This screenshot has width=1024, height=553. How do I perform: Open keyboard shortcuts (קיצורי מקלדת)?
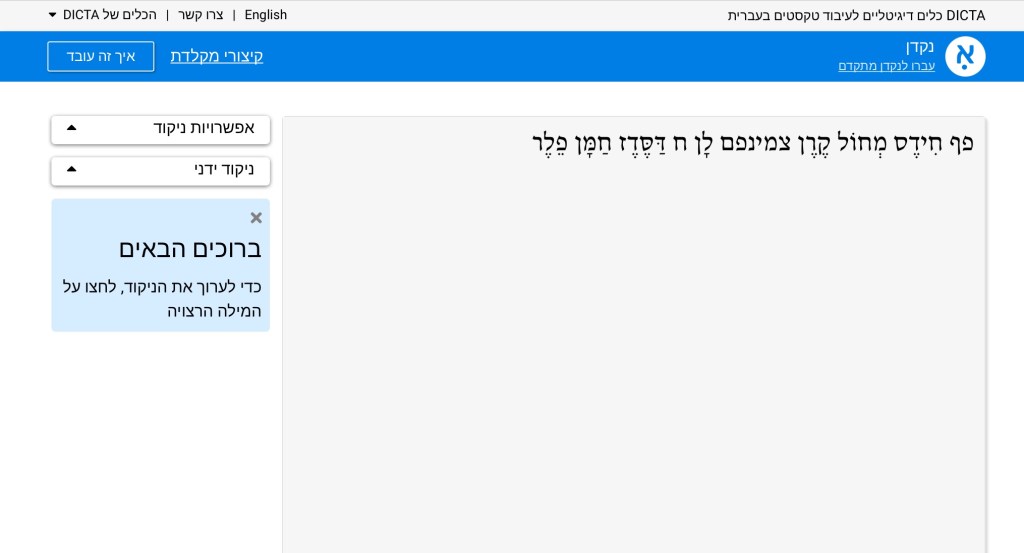point(216,56)
